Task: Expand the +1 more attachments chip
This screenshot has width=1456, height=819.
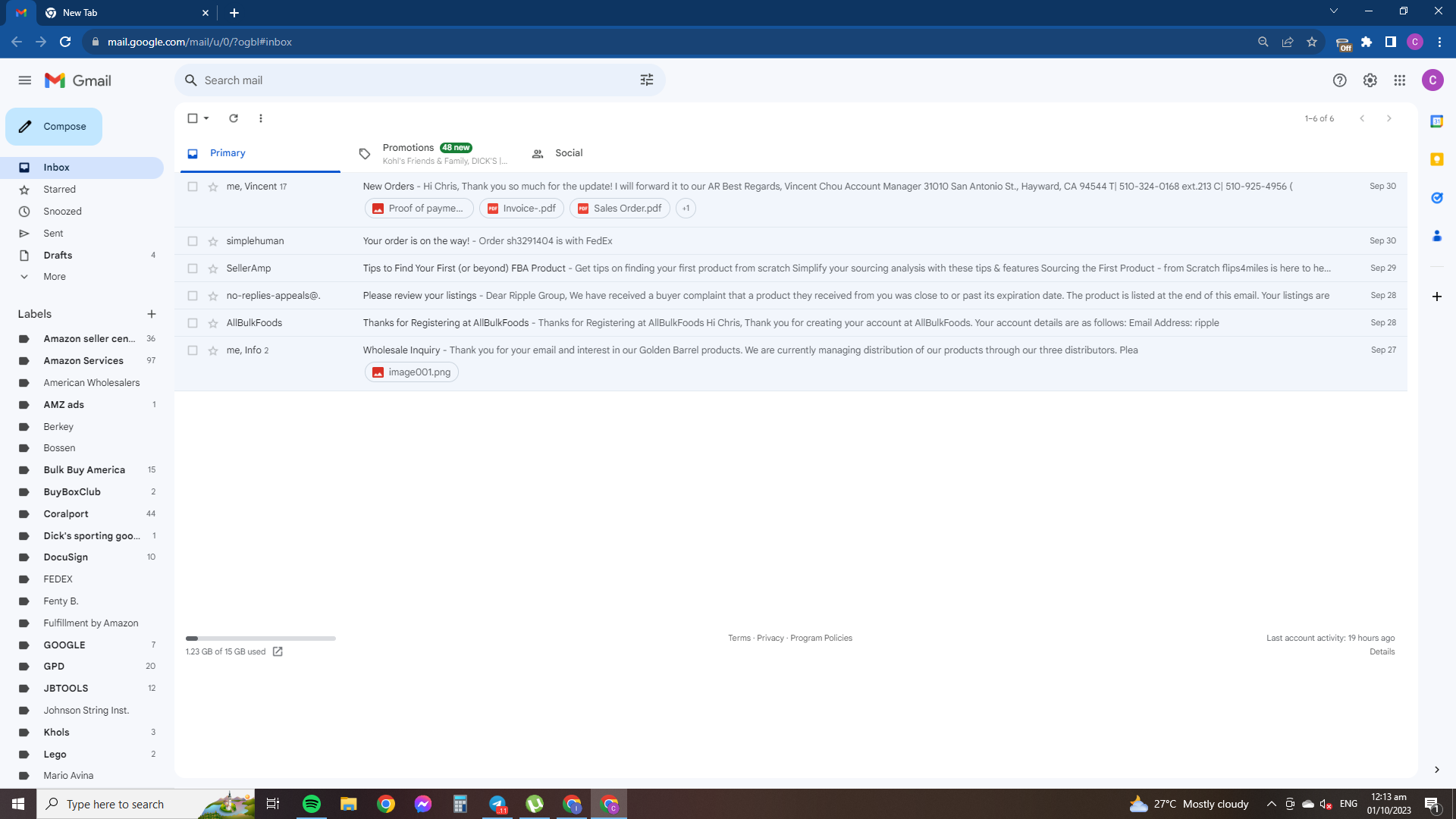Action: click(686, 209)
